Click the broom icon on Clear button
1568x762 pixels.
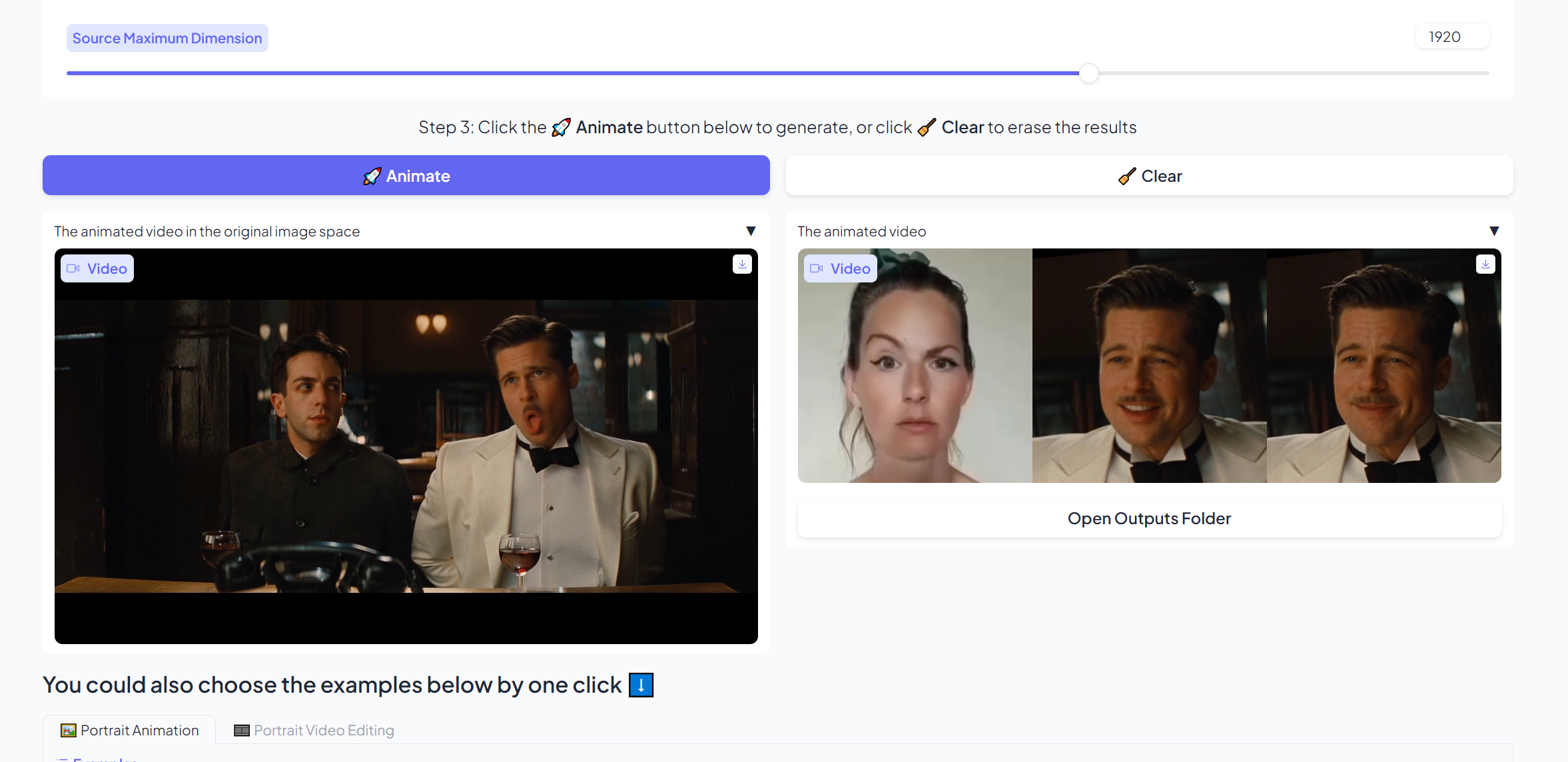(x=1127, y=177)
